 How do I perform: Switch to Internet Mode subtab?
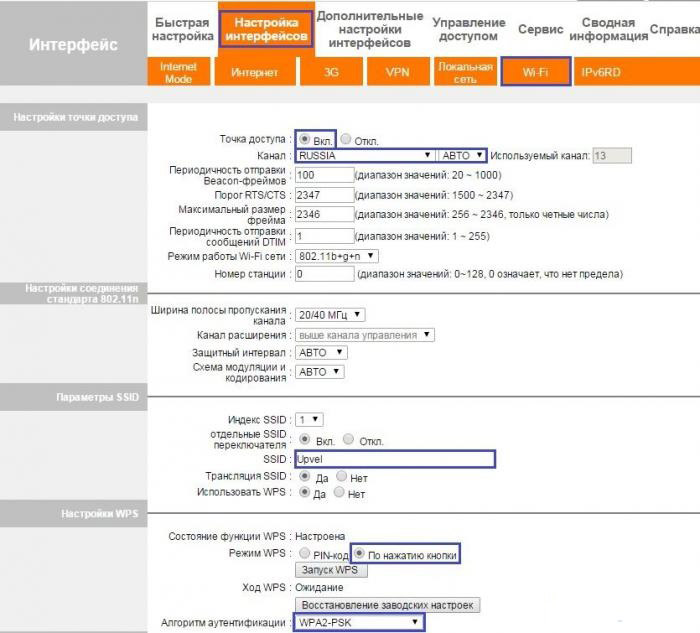click(x=178, y=72)
